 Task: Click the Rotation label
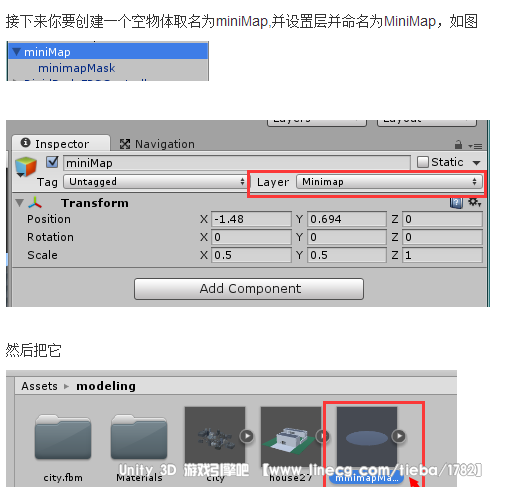pyautogui.click(x=50, y=237)
